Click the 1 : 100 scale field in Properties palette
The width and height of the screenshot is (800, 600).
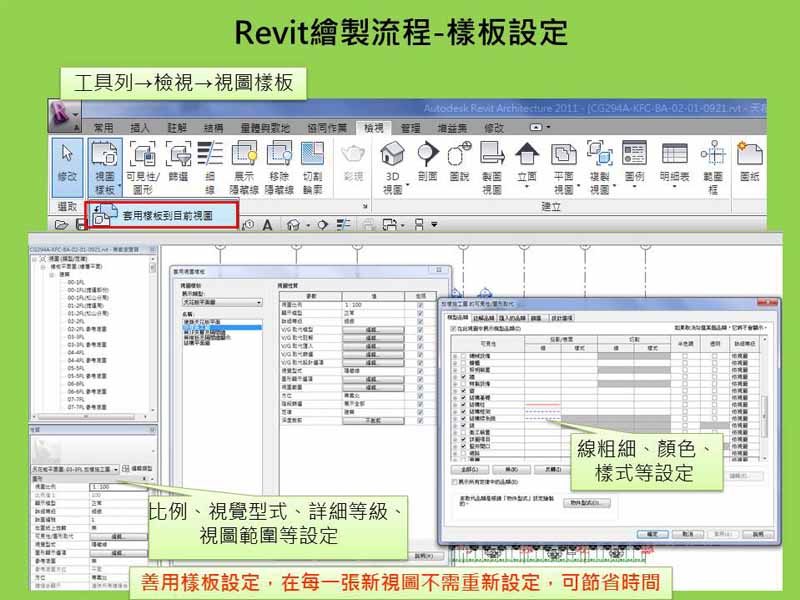(118, 487)
